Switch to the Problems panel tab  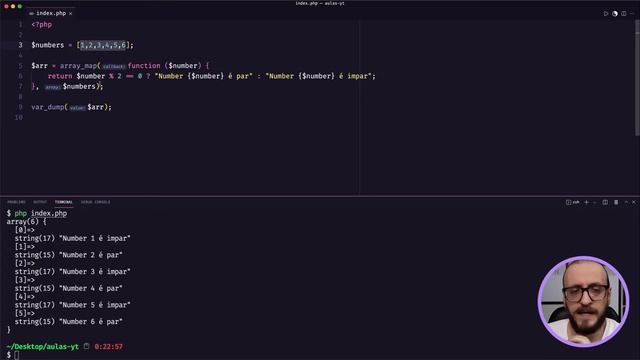16,202
